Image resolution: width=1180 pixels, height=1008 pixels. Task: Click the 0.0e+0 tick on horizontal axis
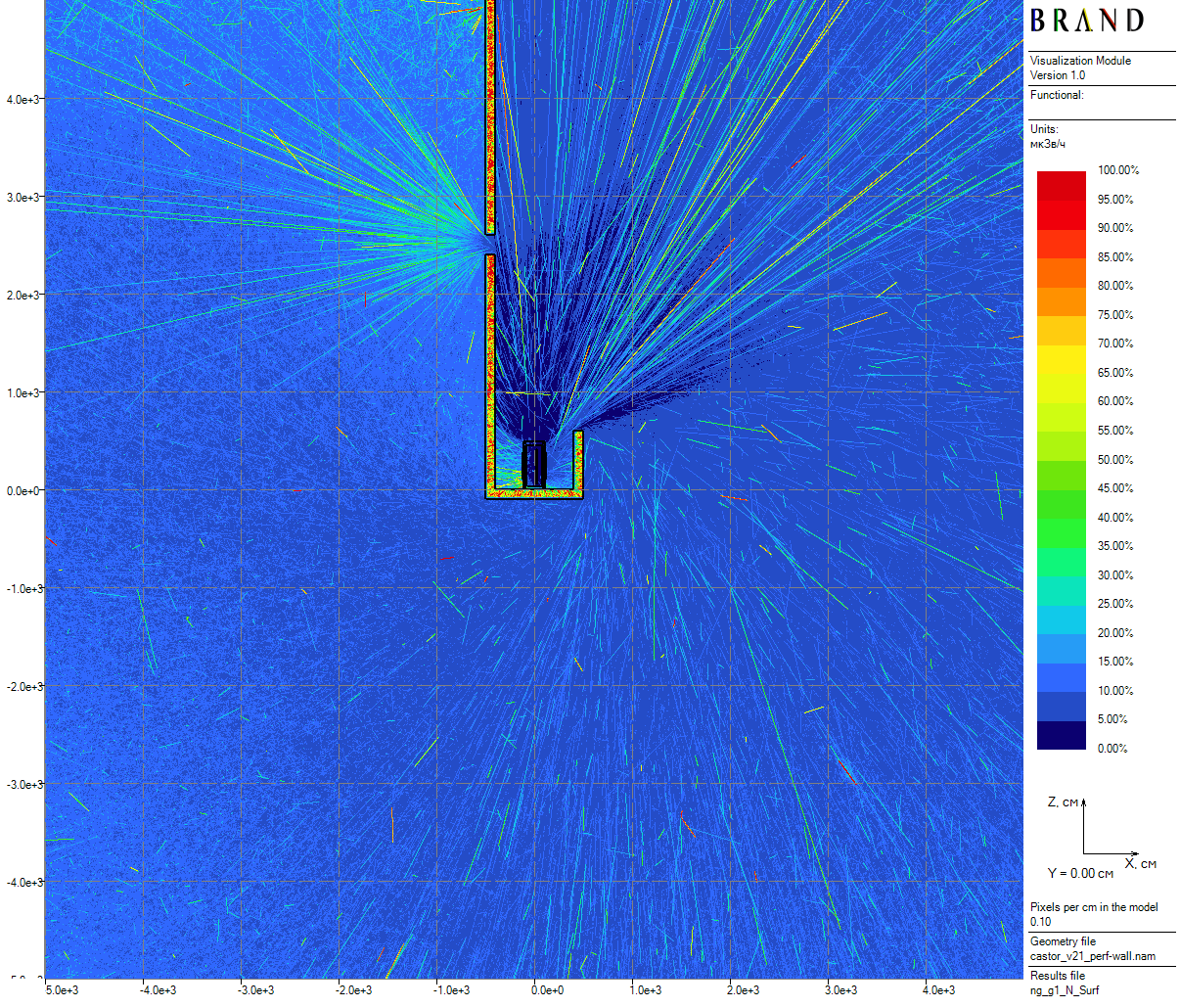pos(547,990)
